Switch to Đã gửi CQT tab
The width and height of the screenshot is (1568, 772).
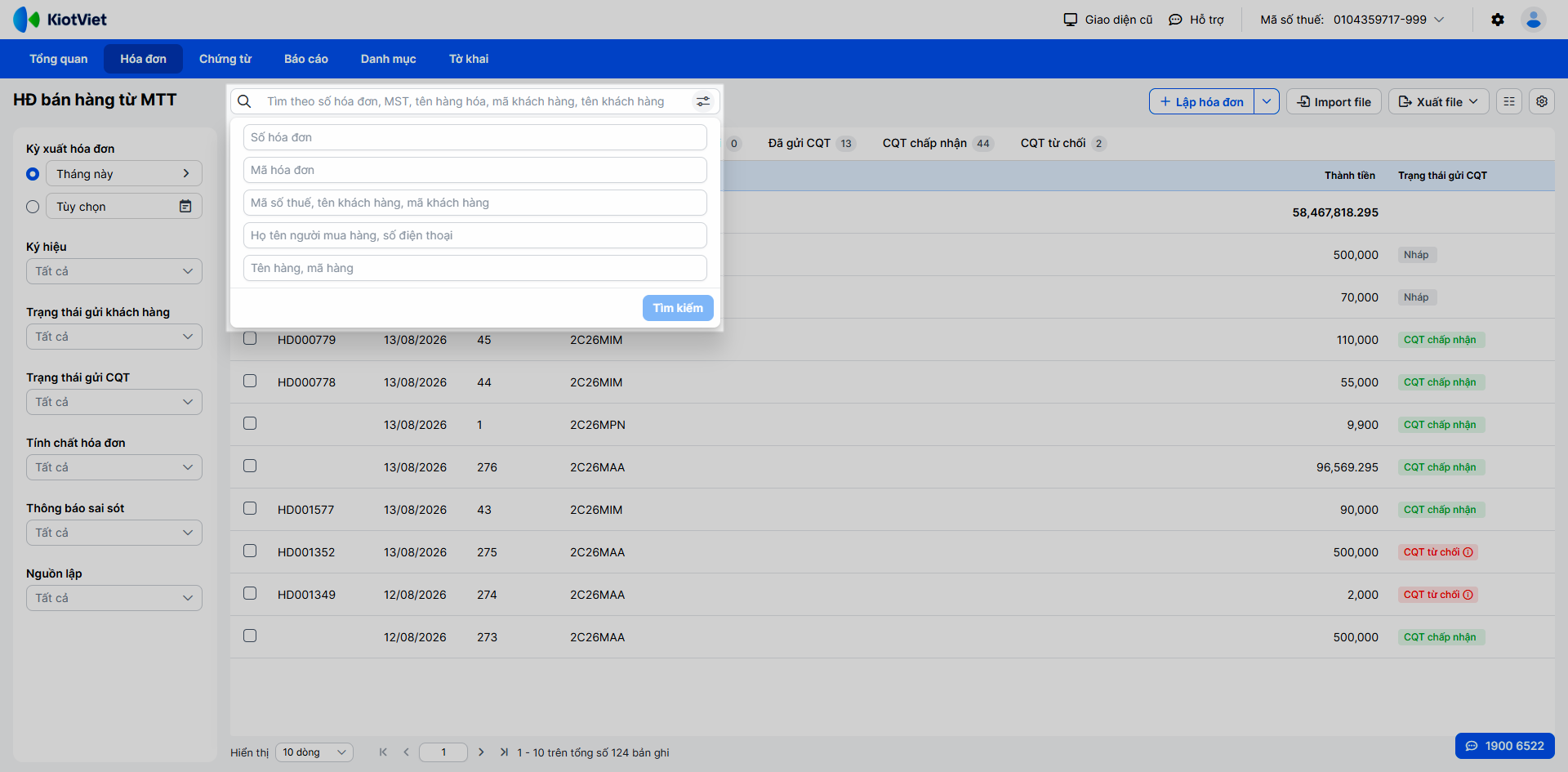[812, 143]
